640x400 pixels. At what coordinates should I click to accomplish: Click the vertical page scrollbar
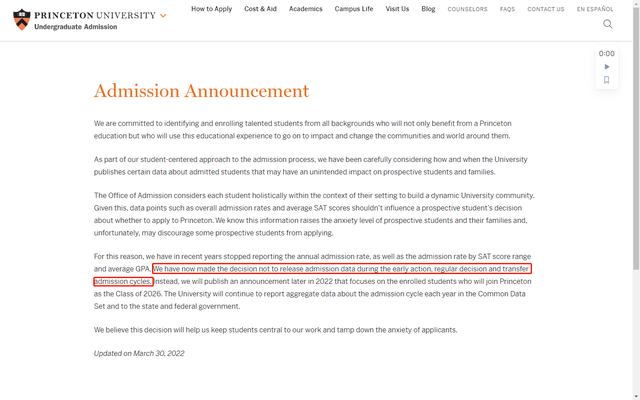pyautogui.click(x=636, y=139)
